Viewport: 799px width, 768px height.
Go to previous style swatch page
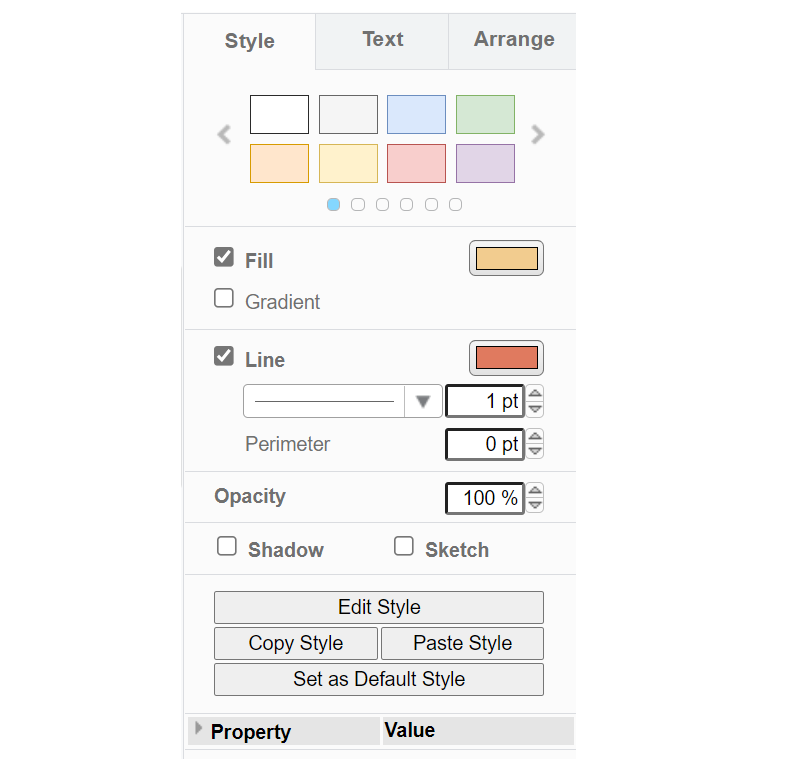225,135
